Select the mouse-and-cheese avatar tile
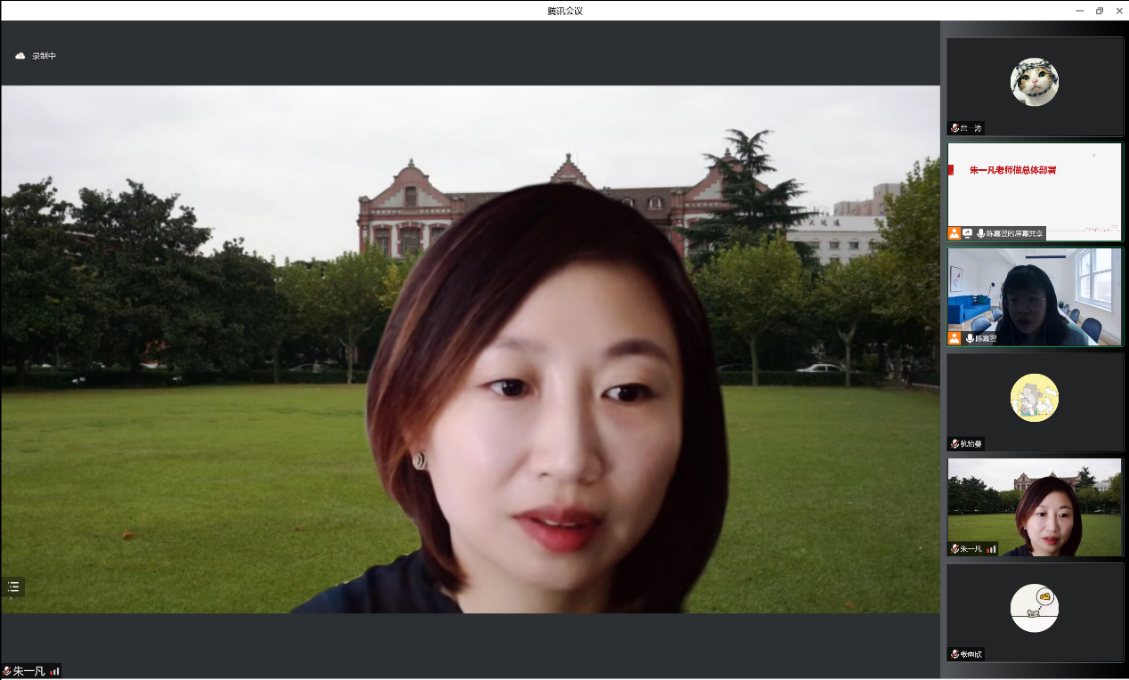Image resolution: width=1129 pixels, height=680 pixels. (x=1034, y=608)
